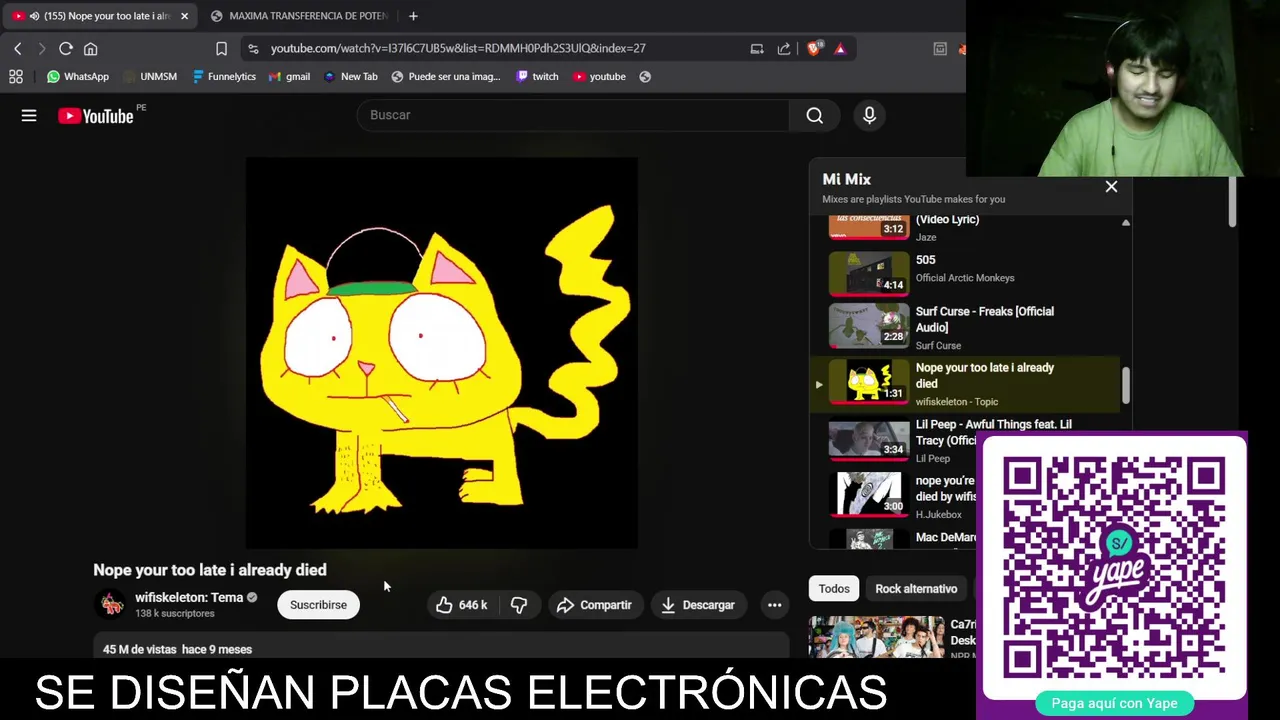Click the browser share icon in address bar

pos(784,48)
